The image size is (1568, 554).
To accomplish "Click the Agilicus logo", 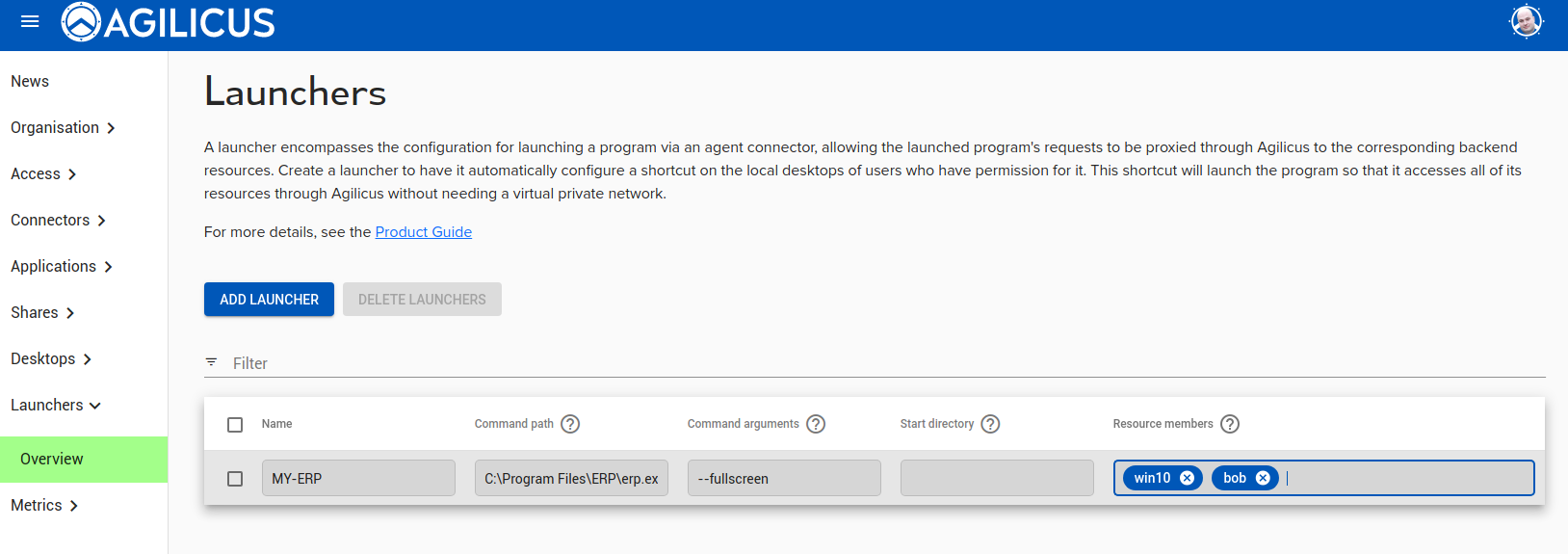I will click(x=169, y=22).
